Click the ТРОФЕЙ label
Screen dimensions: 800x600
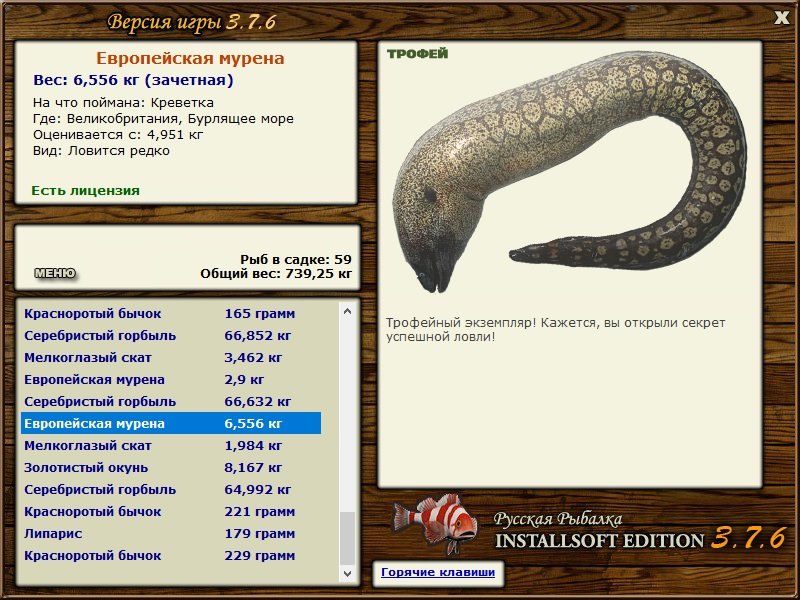[417, 54]
